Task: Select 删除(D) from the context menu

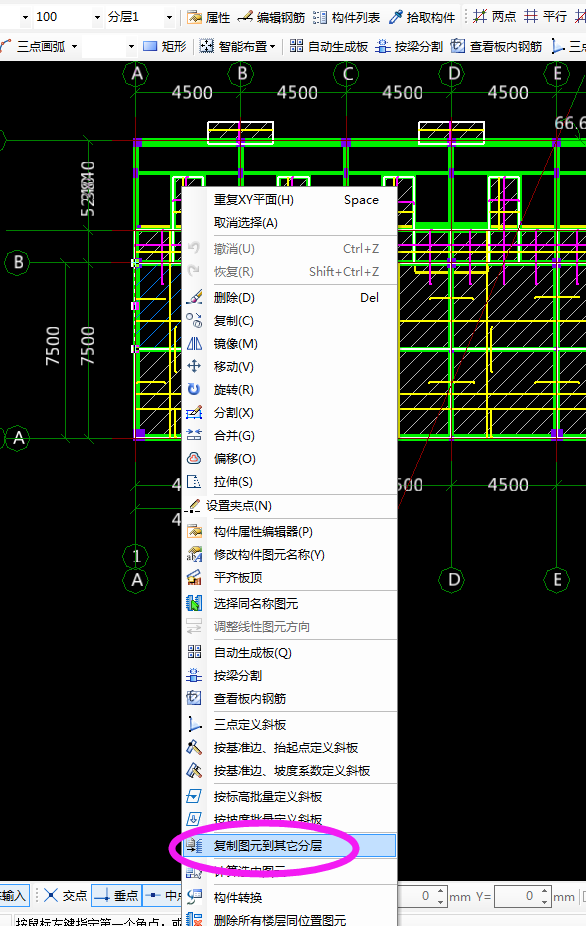Action: pos(289,298)
